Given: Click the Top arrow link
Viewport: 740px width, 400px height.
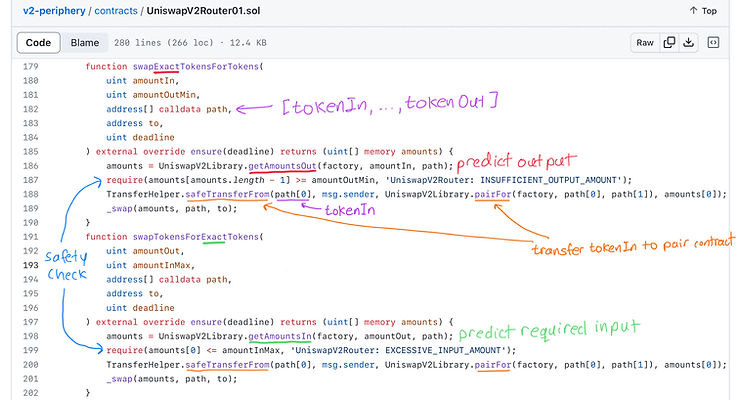Looking at the screenshot, I should point(703,11).
